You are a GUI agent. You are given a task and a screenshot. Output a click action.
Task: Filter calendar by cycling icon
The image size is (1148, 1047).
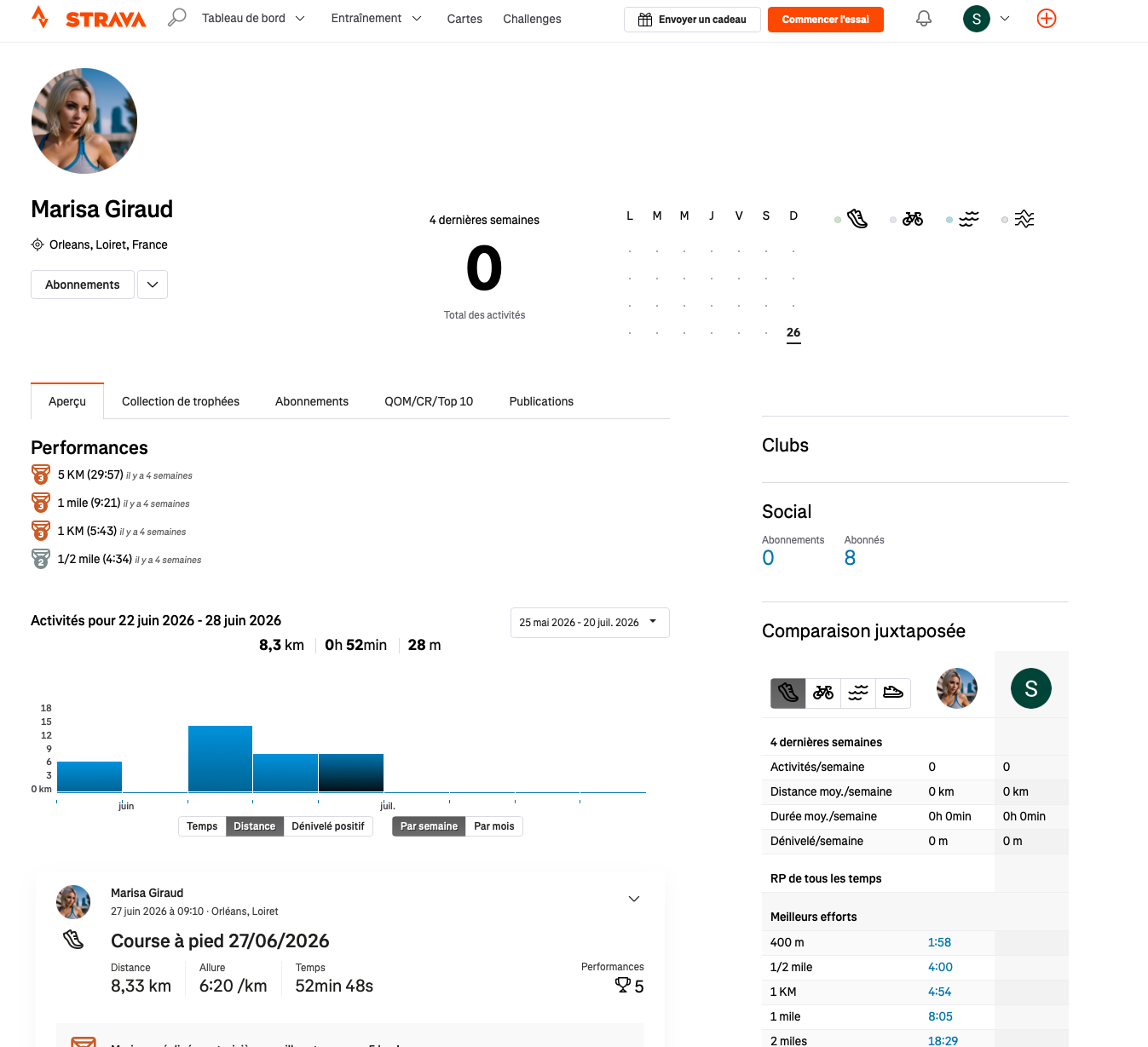[913, 219]
